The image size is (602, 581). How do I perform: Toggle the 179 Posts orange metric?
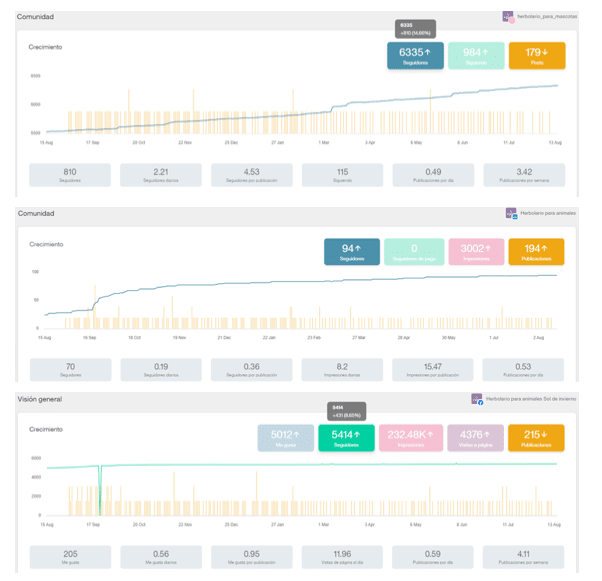pos(536,56)
